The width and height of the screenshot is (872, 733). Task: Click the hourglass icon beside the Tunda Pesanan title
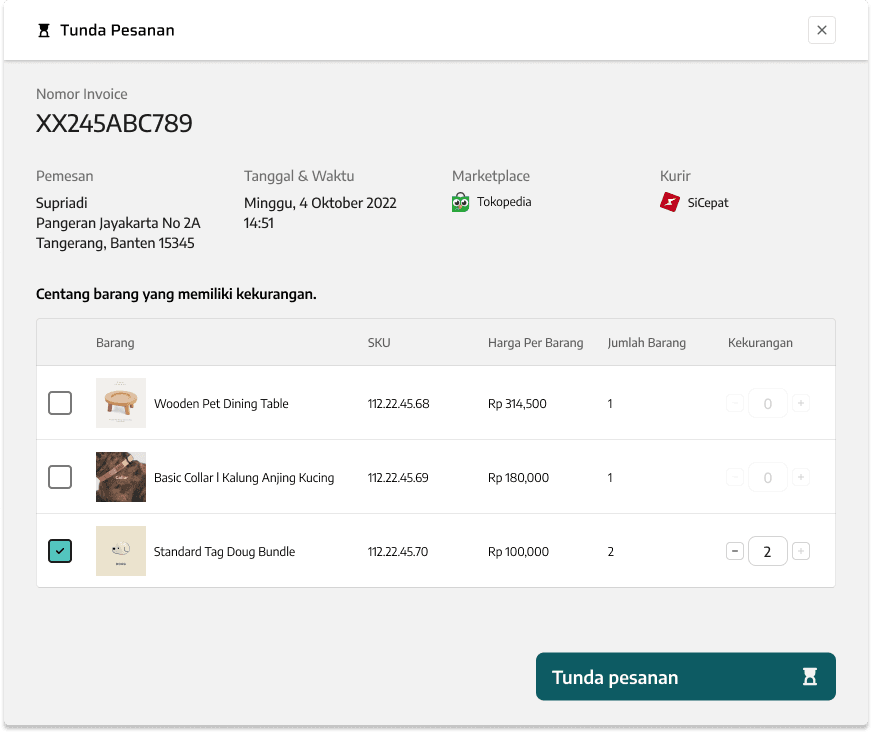pyautogui.click(x=43, y=30)
